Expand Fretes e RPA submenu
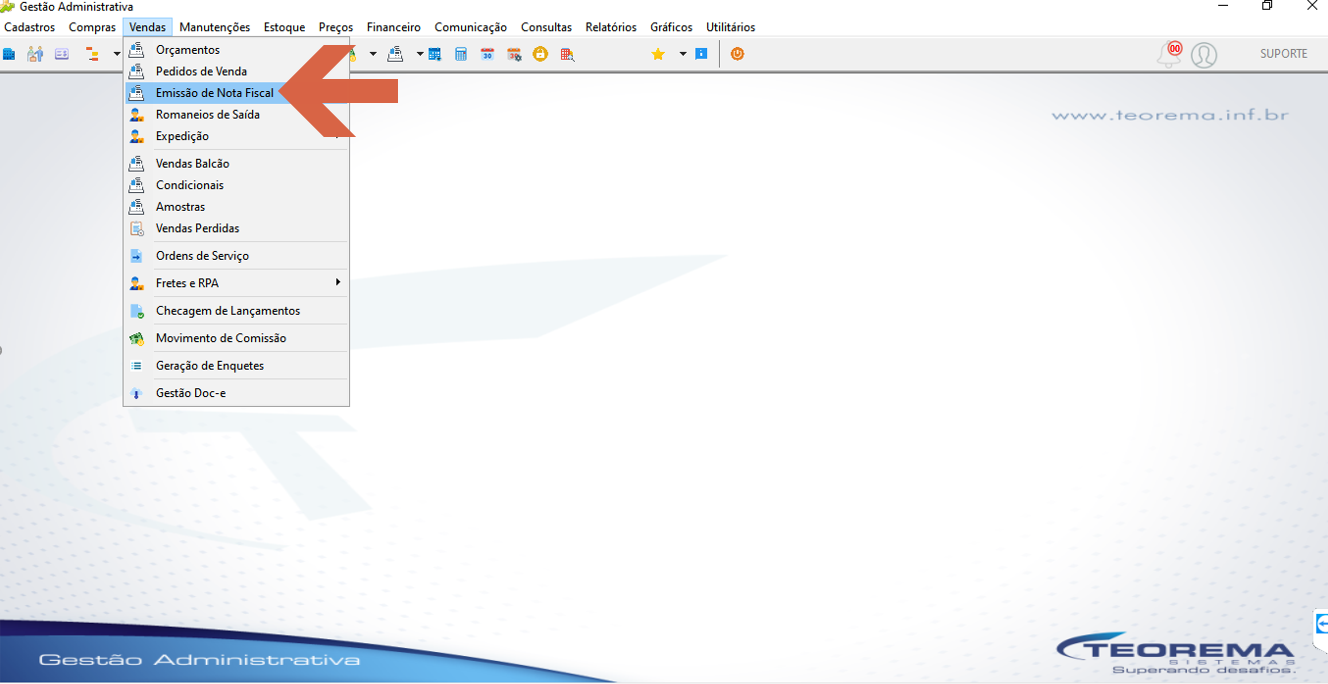1328x684 pixels. 236,283
